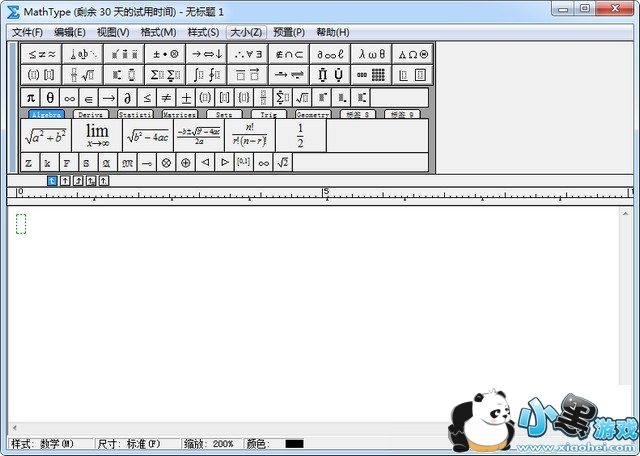Insert the limit x to infinity expression
640x456 pixels.
tap(97, 136)
